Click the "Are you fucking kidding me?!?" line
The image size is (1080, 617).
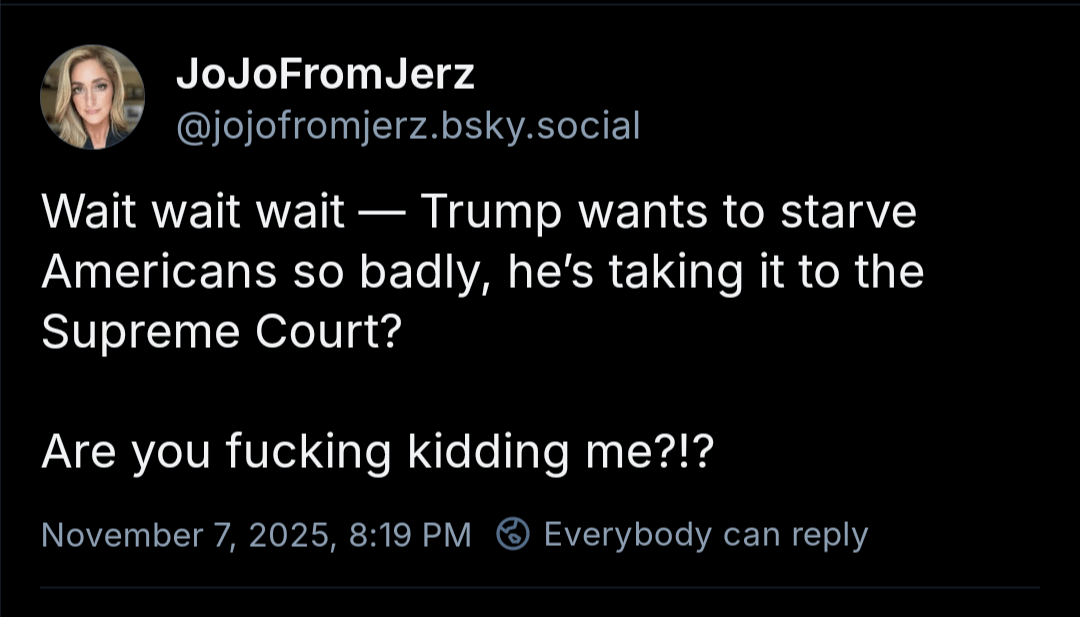(x=378, y=452)
